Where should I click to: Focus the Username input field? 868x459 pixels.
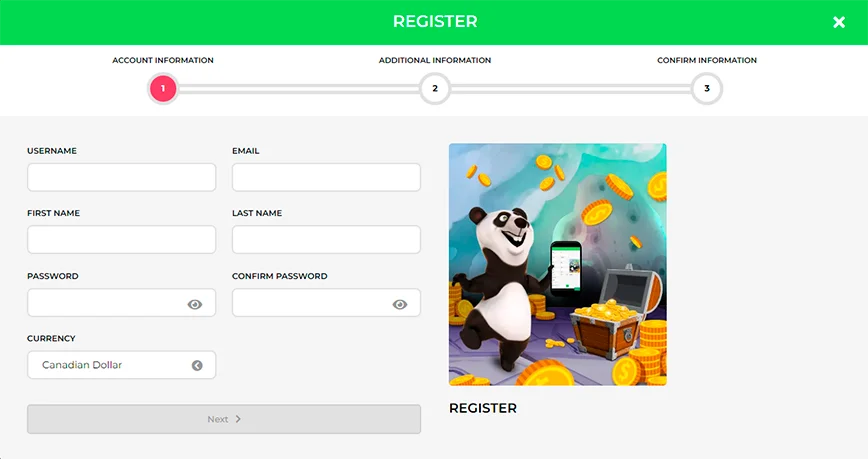[121, 177]
